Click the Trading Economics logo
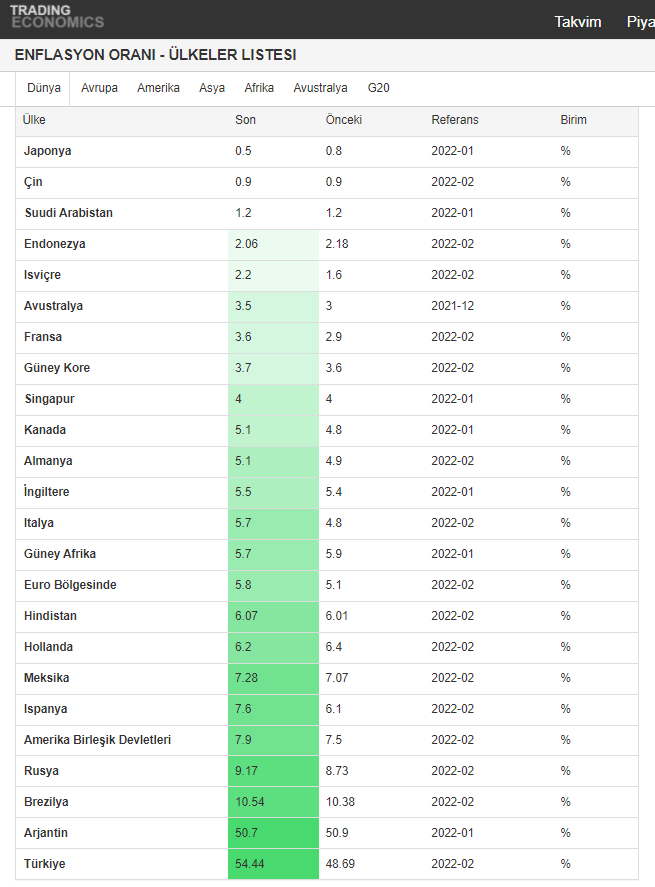Image resolution: width=655 pixels, height=887 pixels. coord(56,17)
